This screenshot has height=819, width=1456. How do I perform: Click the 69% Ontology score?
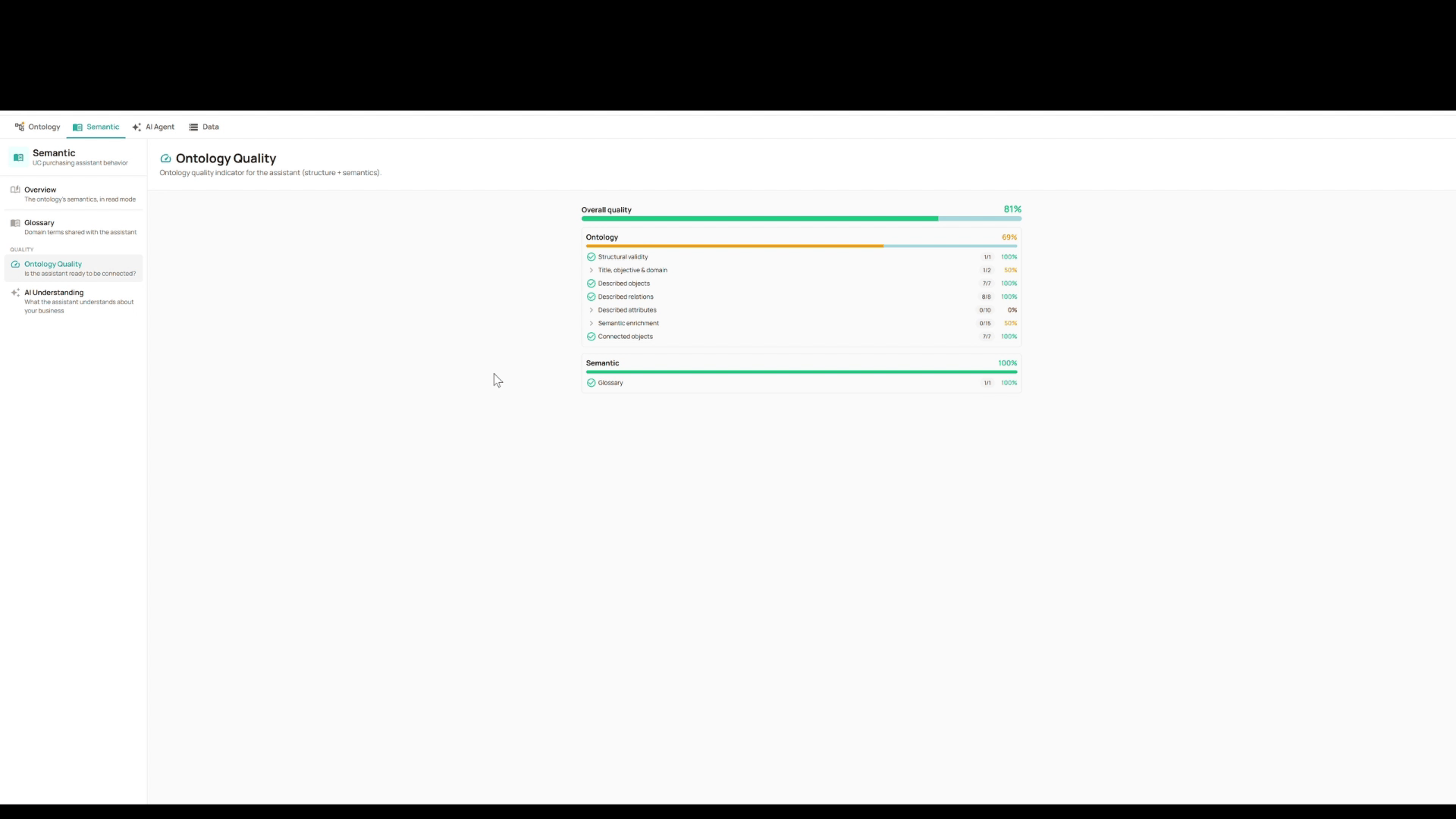click(x=1009, y=237)
